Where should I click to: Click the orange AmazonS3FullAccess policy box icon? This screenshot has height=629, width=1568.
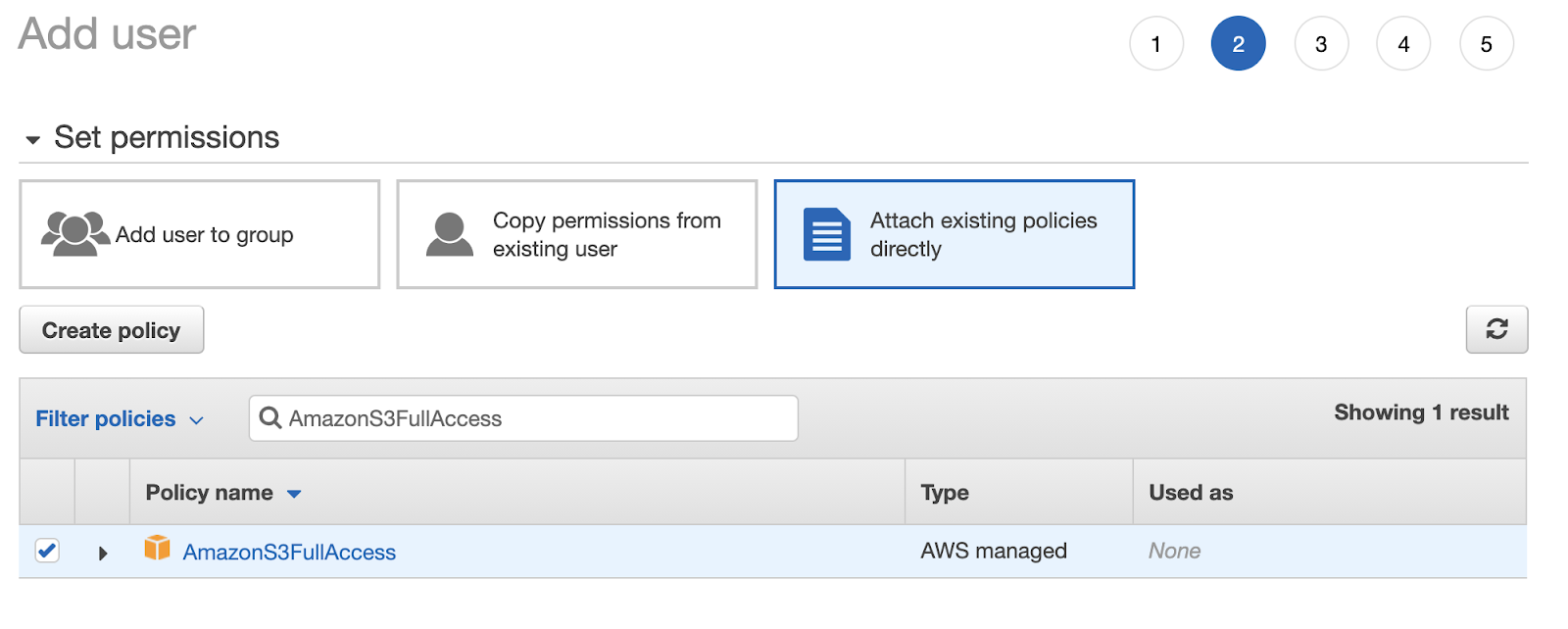click(x=157, y=548)
